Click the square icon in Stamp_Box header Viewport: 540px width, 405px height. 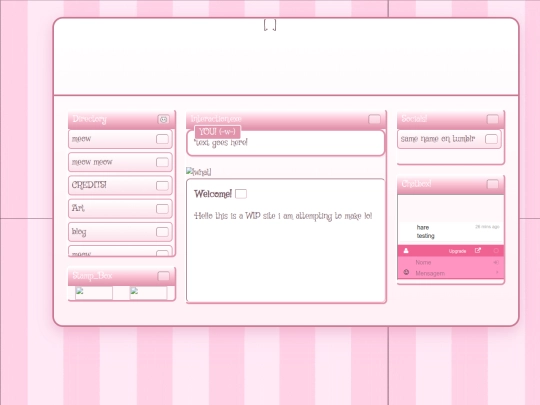[x=164, y=276]
